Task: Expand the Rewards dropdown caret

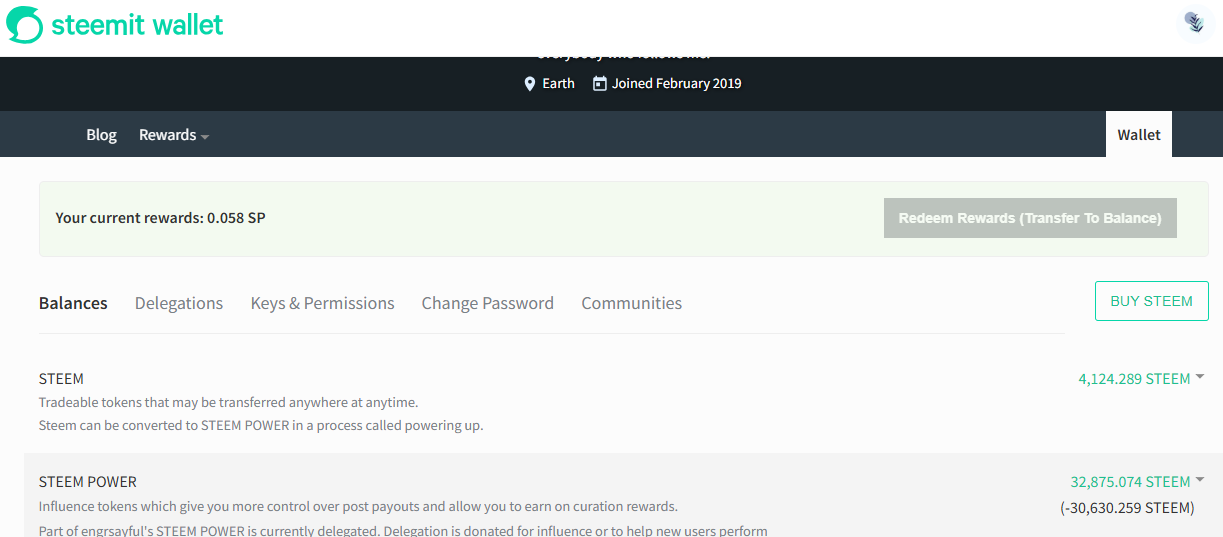Action: click(x=205, y=136)
